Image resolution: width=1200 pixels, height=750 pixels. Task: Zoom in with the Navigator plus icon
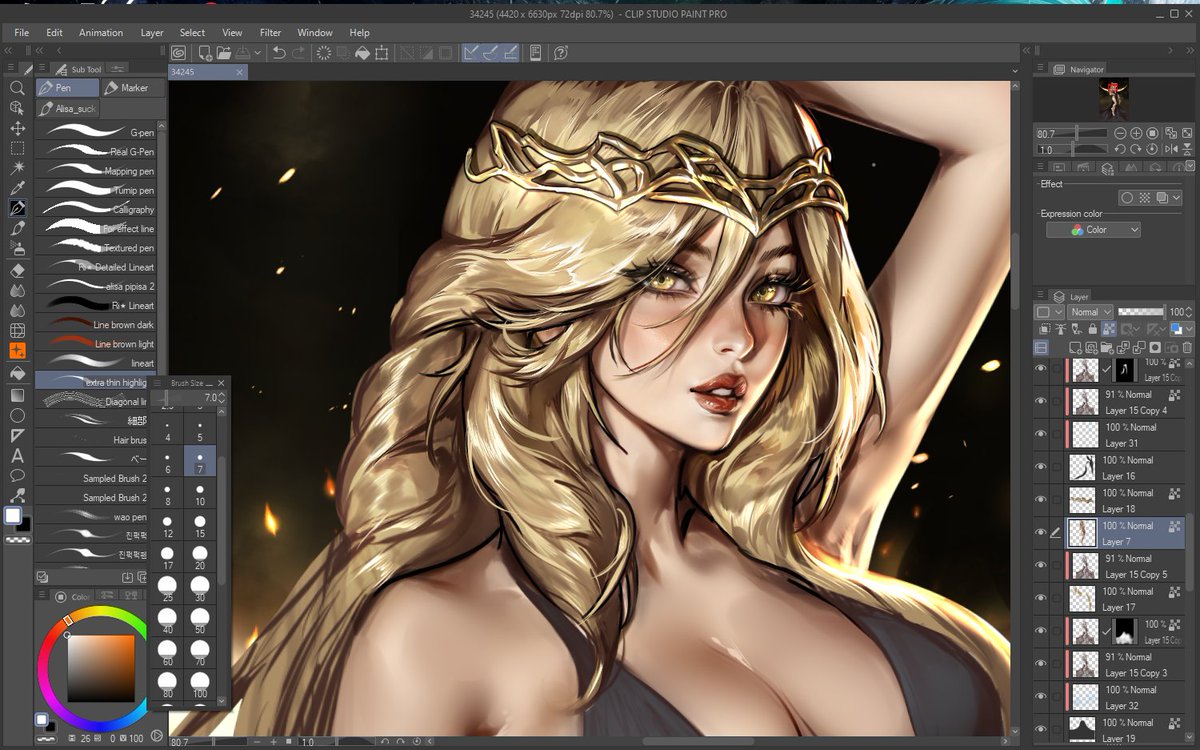coord(1137,134)
